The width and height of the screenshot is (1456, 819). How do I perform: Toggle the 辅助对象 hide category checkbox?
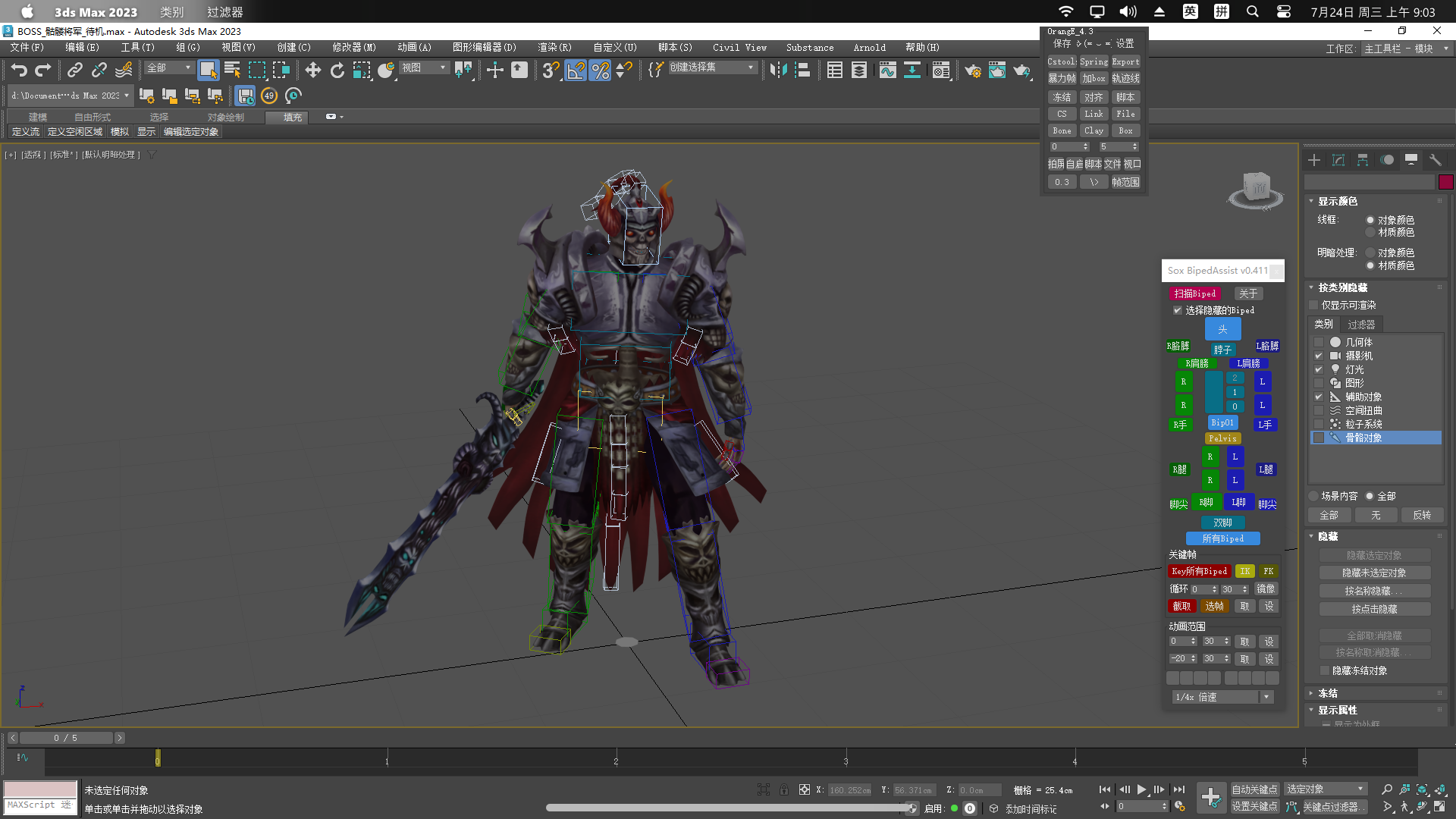coord(1319,397)
